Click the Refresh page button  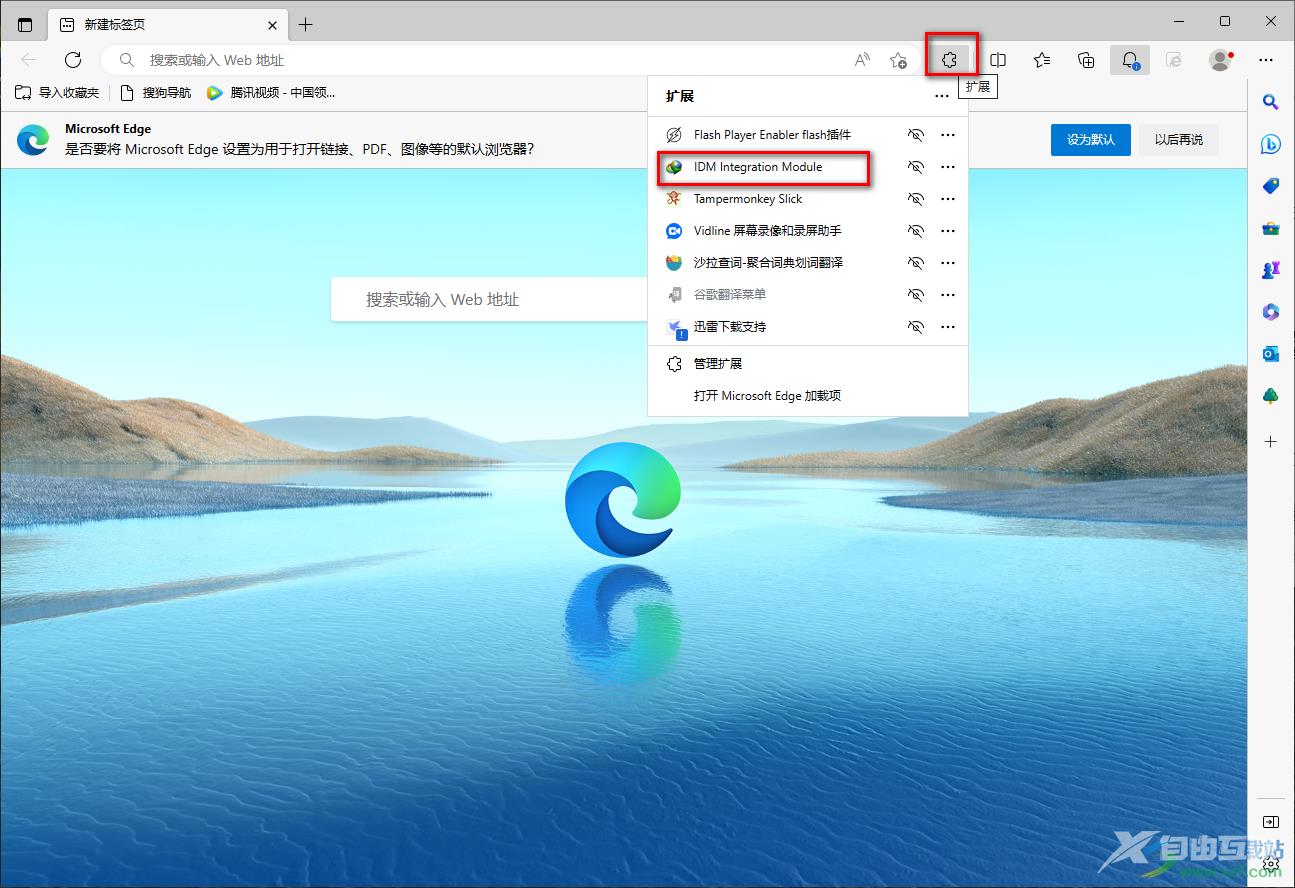click(x=72, y=60)
